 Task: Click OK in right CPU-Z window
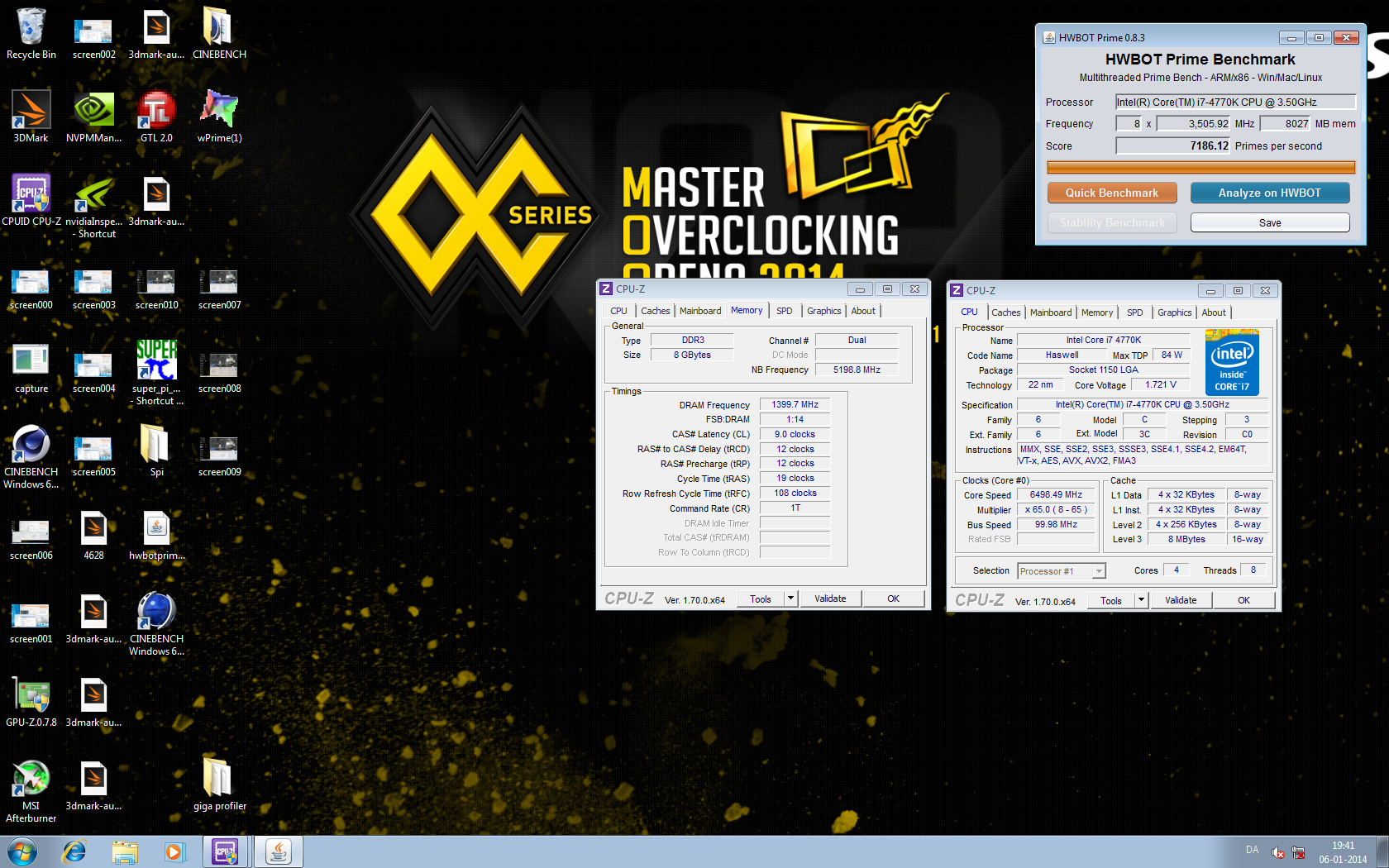[x=1243, y=600]
